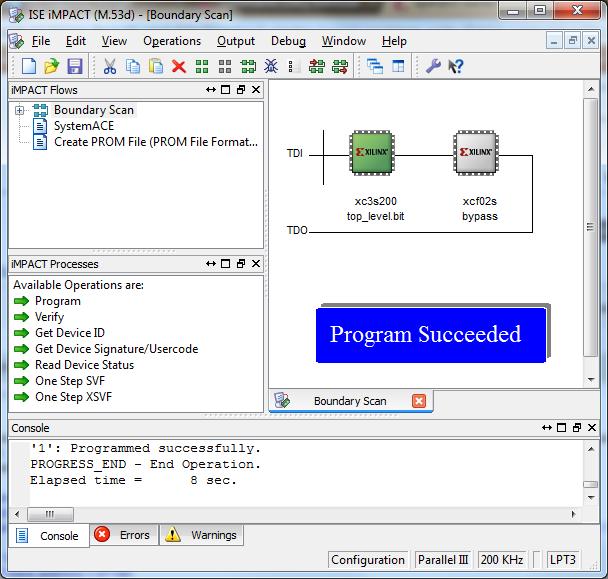Open the Output menu
The width and height of the screenshot is (608, 579).
click(236, 41)
